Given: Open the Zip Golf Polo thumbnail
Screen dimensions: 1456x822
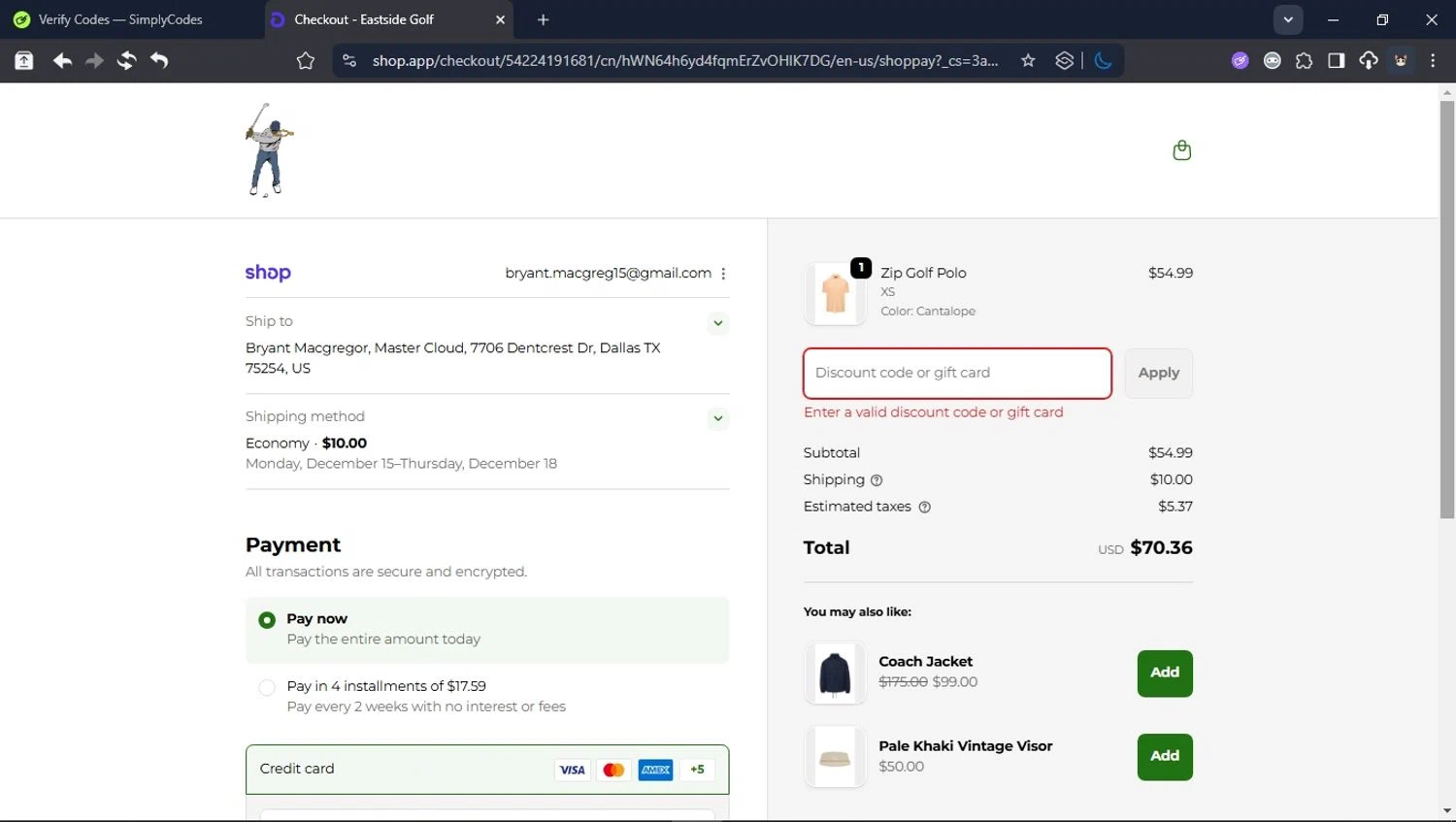Looking at the screenshot, I should (x=835, y=293).
